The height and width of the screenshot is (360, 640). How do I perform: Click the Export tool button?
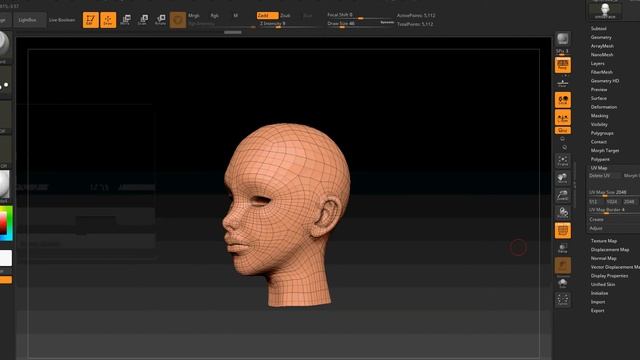598,311
